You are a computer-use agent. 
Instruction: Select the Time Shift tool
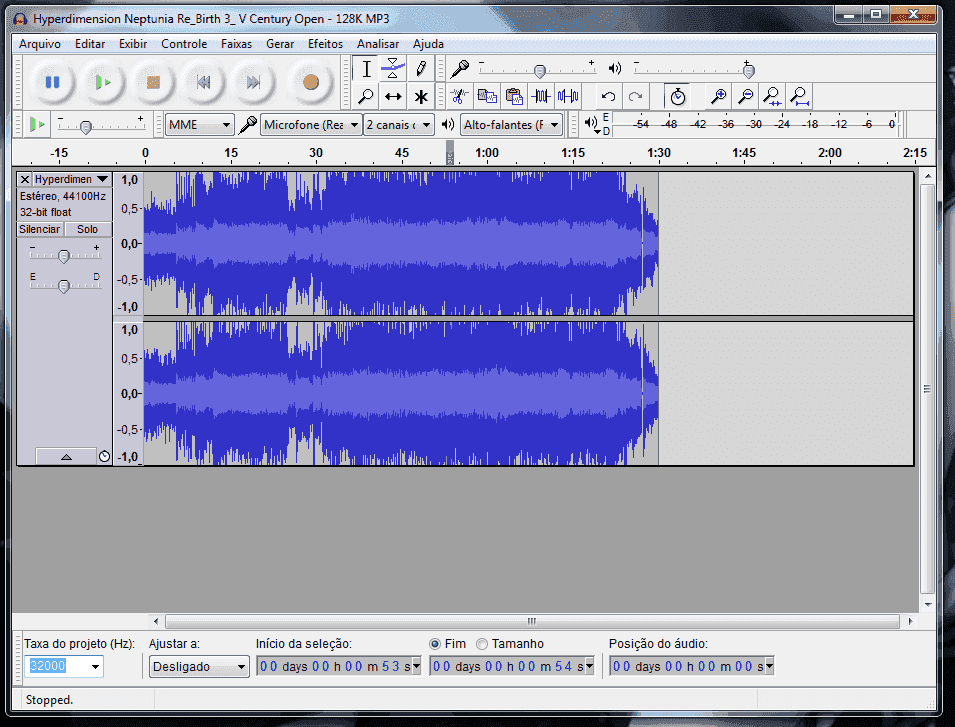tap(393, 96)
